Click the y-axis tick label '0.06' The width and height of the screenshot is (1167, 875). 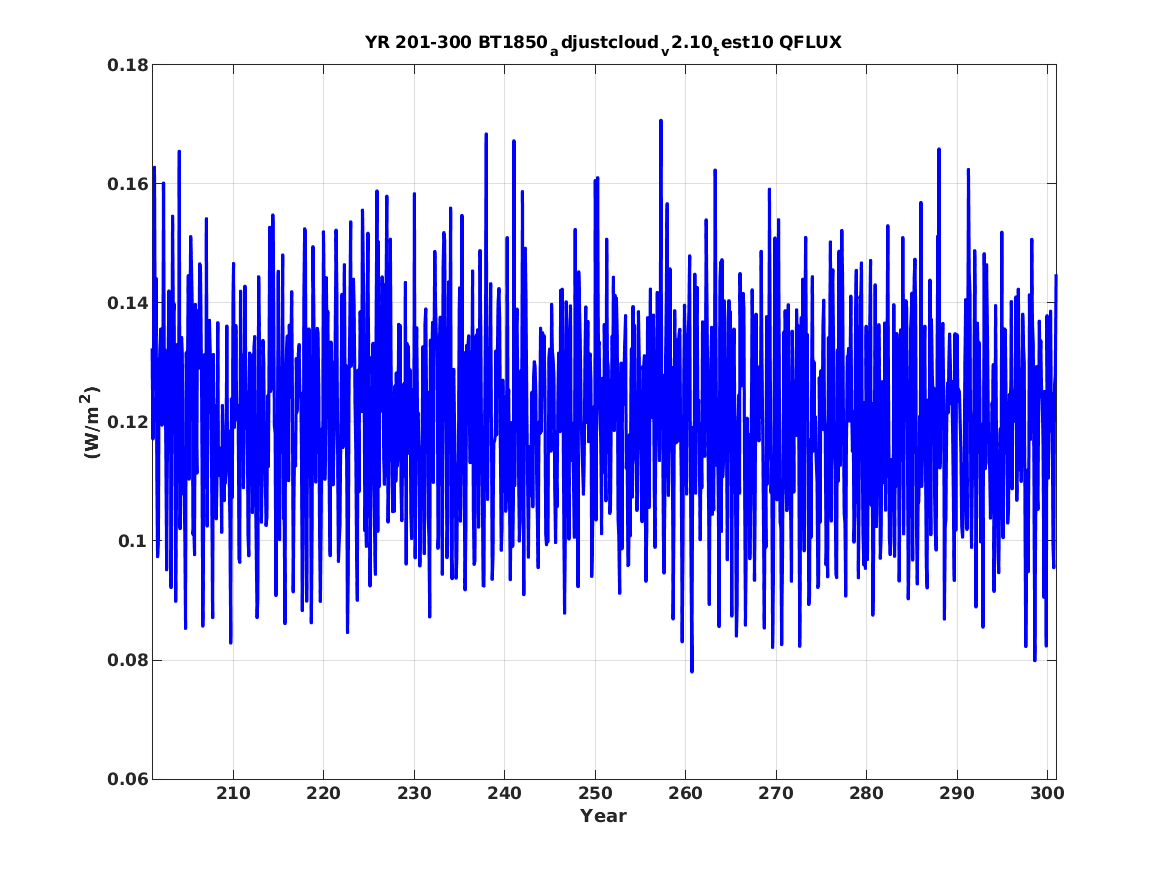coord(127,779)
